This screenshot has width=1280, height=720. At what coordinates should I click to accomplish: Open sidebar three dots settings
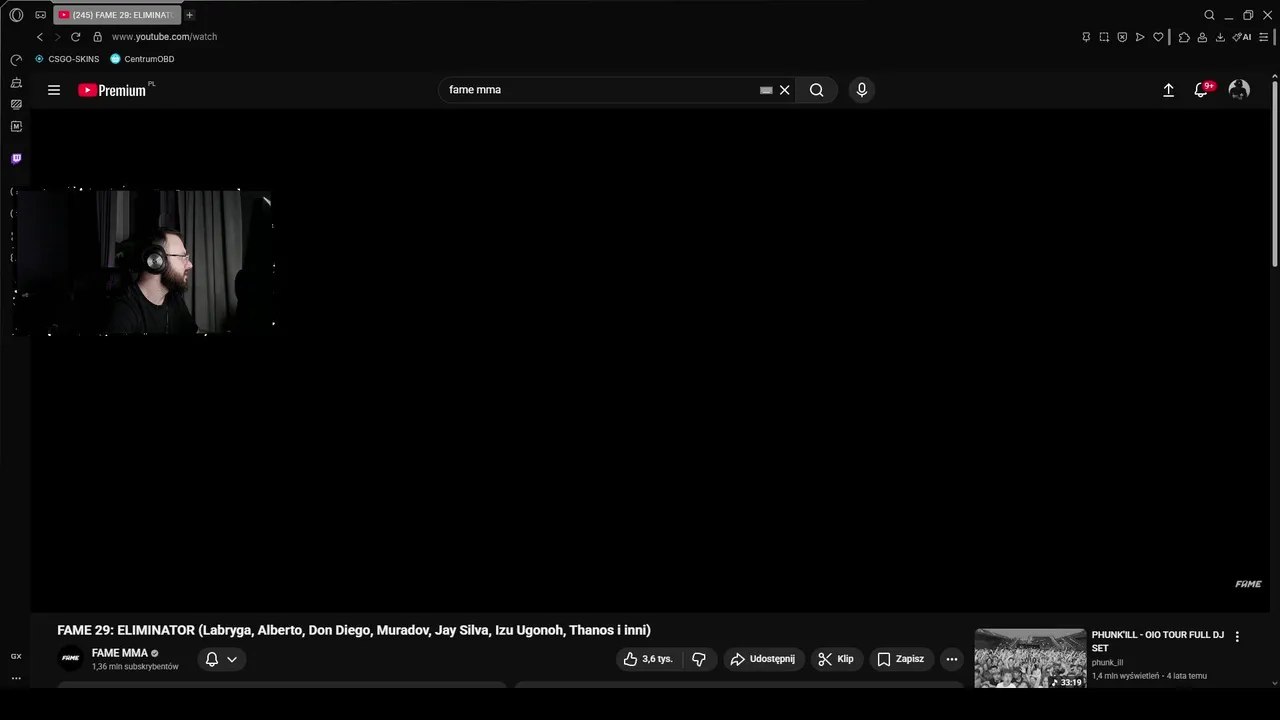pyautogui.click(x=16, y=678)
